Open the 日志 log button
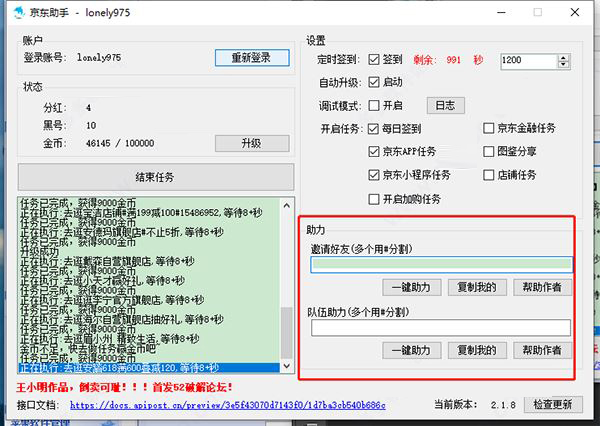This screenshot has height=426, width=600. [x=445, y=106]
